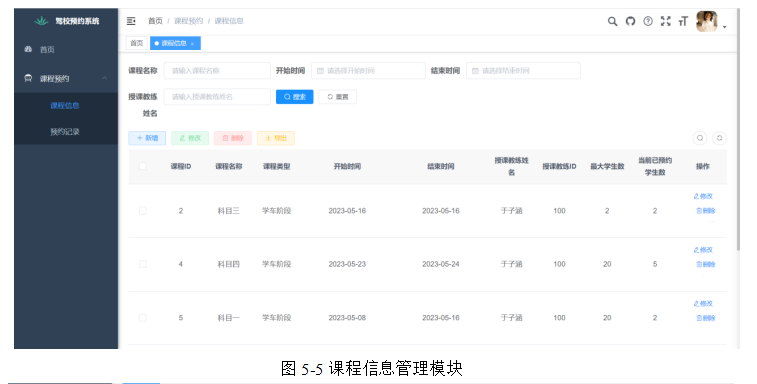
Task: Open the 结束时间 date picker field
Action: (523, 71)
